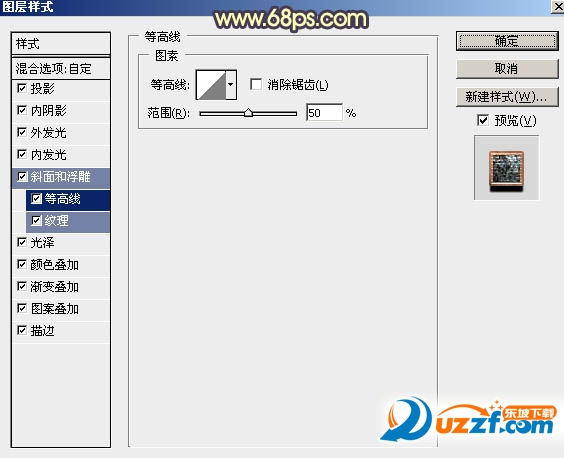Uncheck the 外发光 outer glow checkbox
This screenshot has width=564, height=458.
pyautogui.click(x=22, y=132)
